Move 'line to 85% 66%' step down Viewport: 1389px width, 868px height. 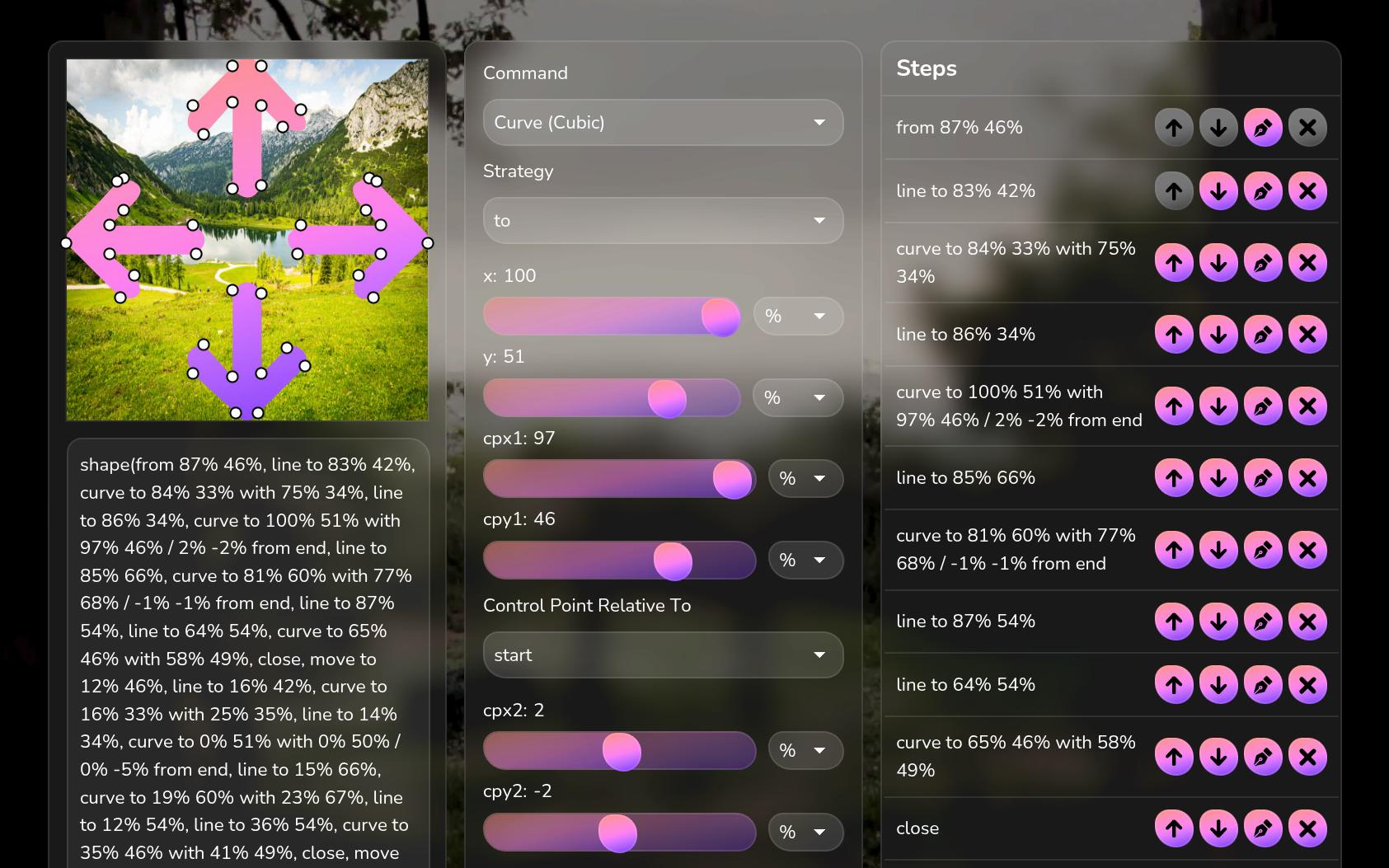pyautogui.click(x=1218, y=478)
